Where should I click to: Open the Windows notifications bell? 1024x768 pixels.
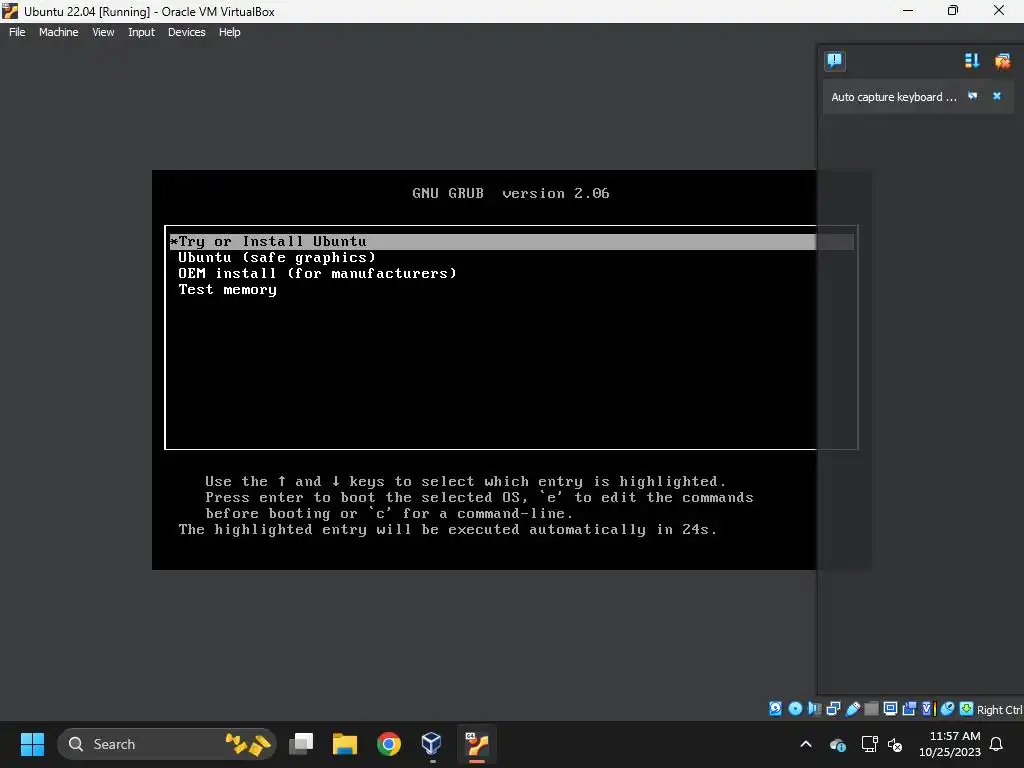click(x=997, y=744)
